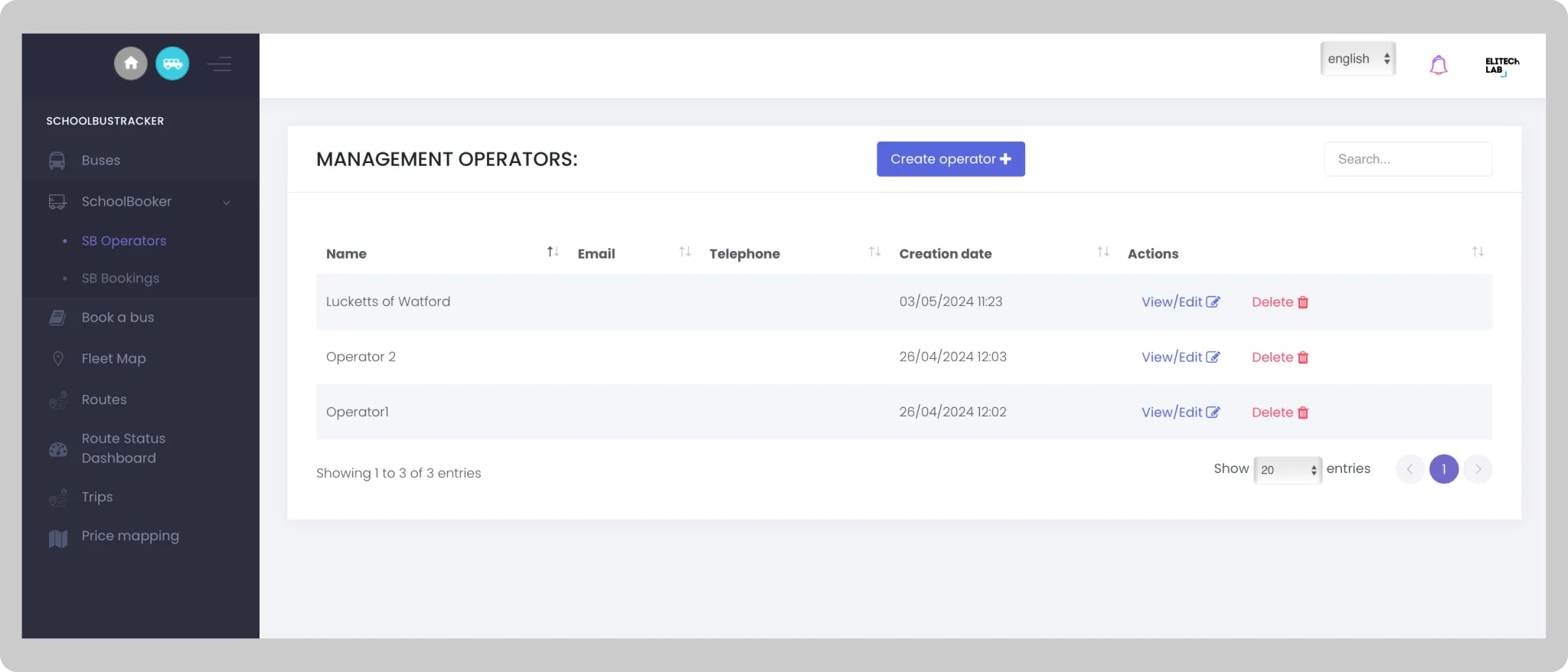The height and width of the screenshot is (672, 1568).
Task: Open notifications bell icon
Action: [1439, 65]
